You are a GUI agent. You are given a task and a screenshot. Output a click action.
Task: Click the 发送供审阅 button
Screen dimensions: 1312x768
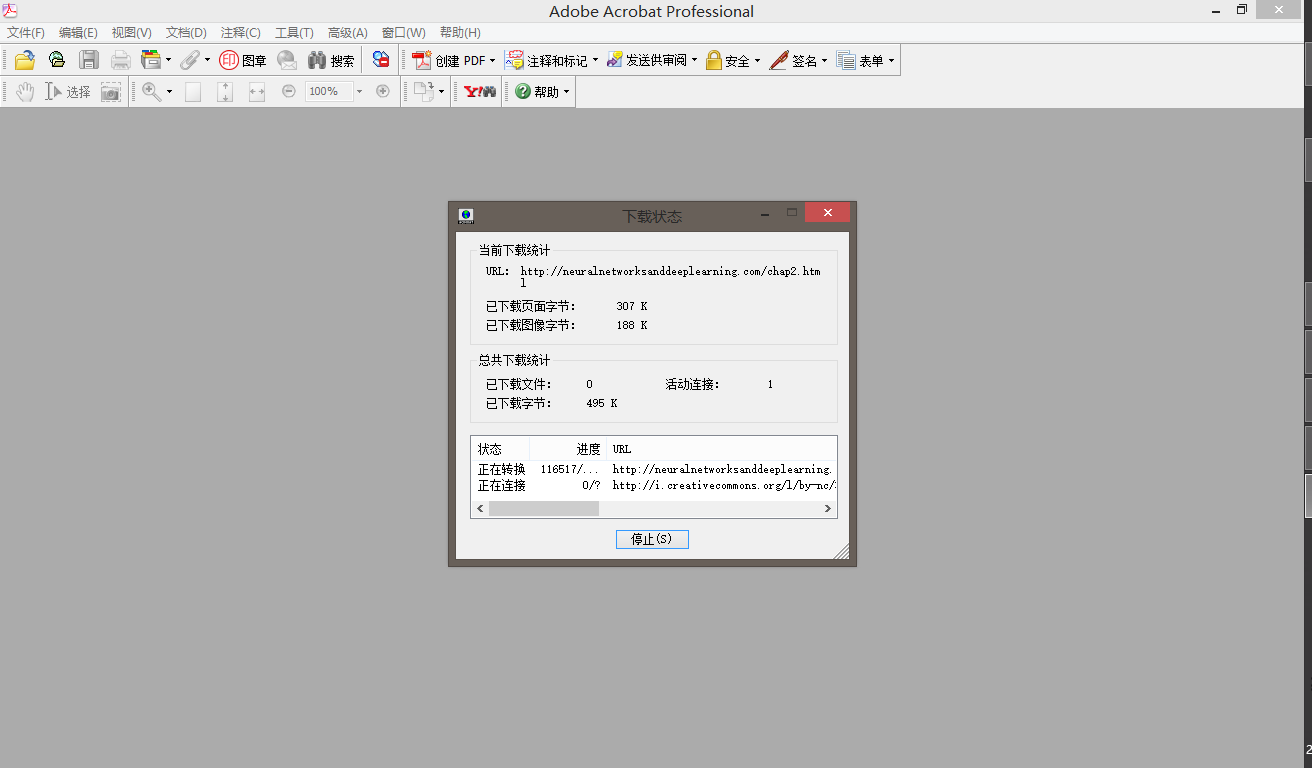pyautogui.click(x=647, y=60)
